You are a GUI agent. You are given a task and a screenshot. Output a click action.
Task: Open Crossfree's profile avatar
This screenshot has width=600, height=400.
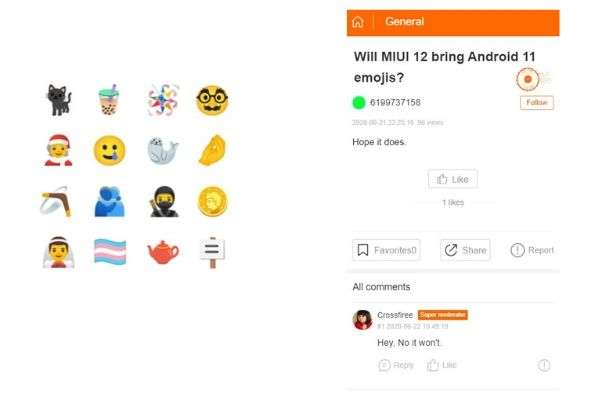click(x=362, y=320)
